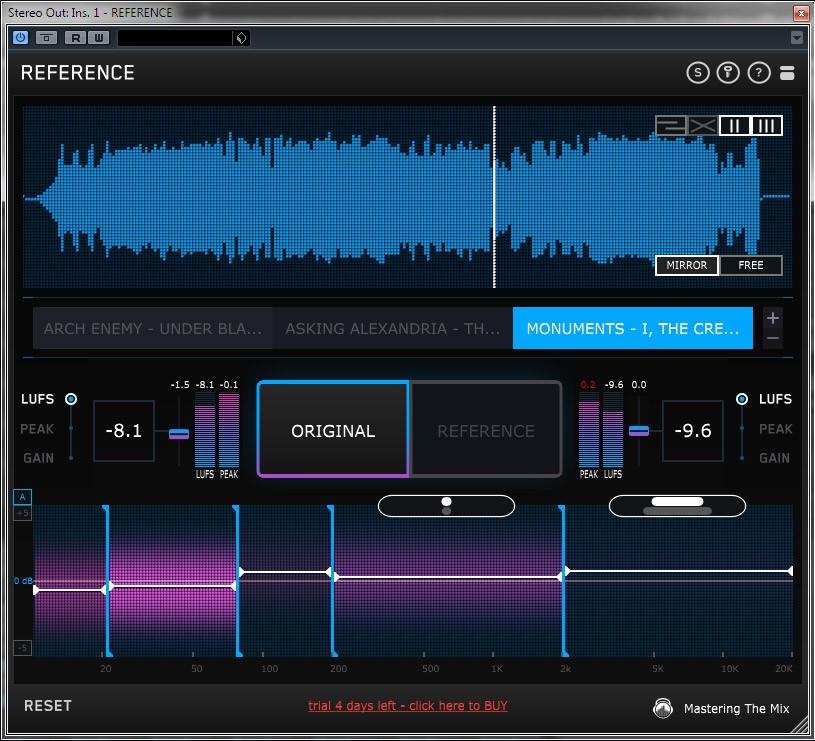The image size is (815, 741).
Task: Click the stereo width pill with dots
Action: pos(446,506)
